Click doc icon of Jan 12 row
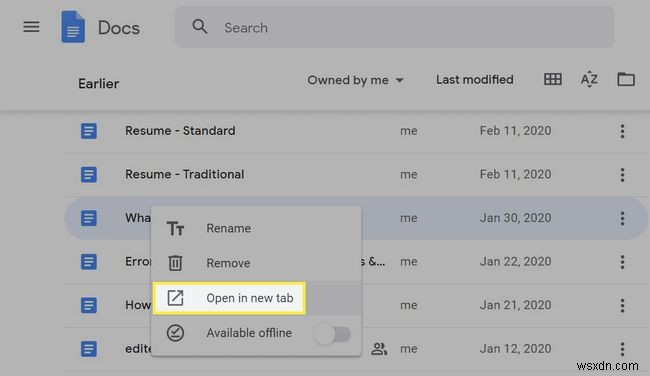Viewport: 650px width, 376px height. 89,349
